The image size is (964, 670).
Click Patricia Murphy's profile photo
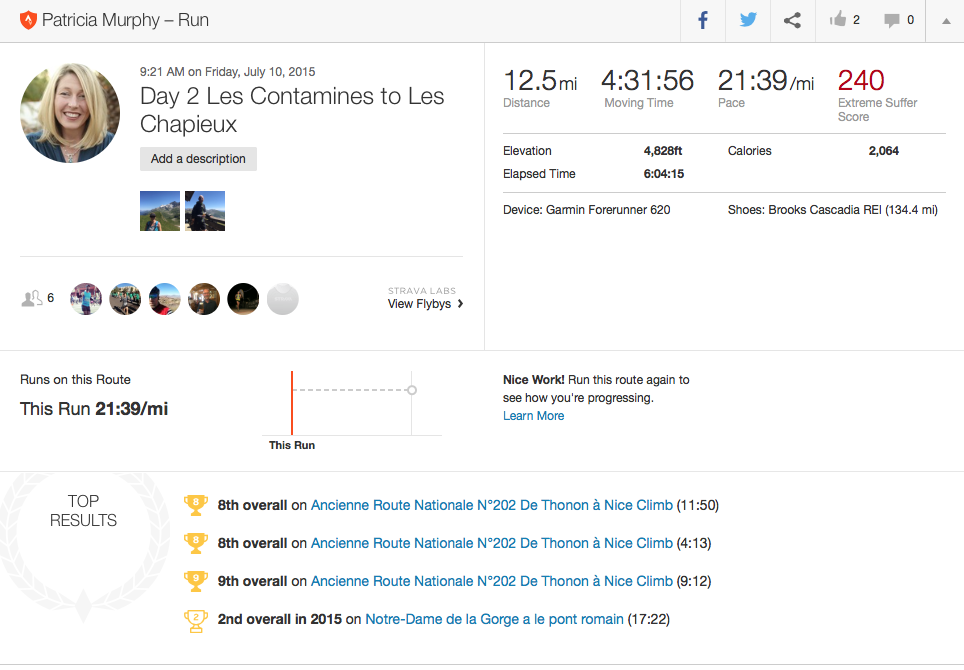click(70, 113)
